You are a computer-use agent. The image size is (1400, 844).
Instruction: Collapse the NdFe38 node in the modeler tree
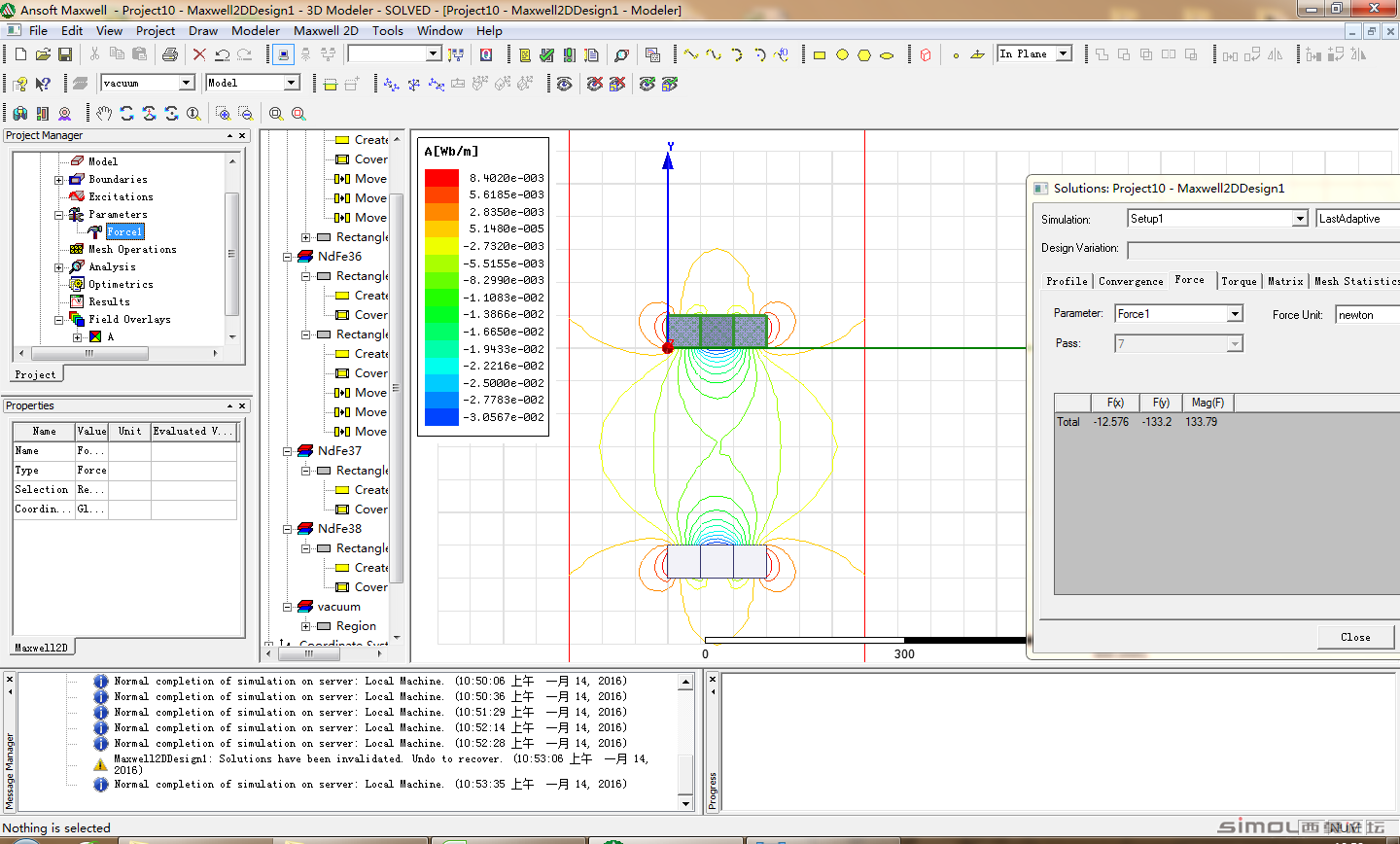[288, 529]
